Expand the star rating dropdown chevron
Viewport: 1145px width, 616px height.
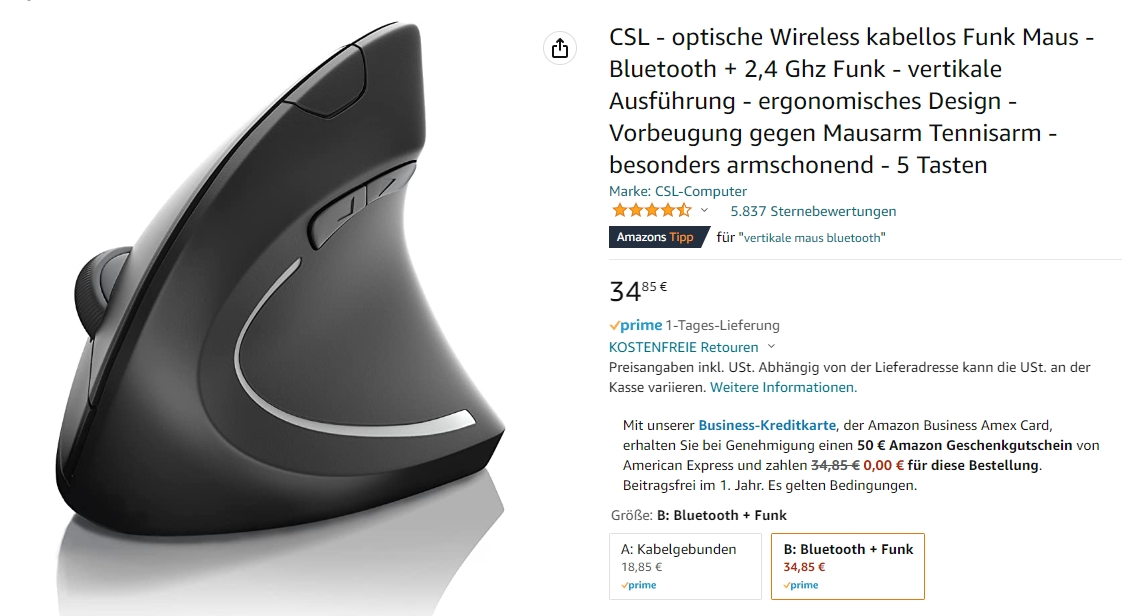704,210
